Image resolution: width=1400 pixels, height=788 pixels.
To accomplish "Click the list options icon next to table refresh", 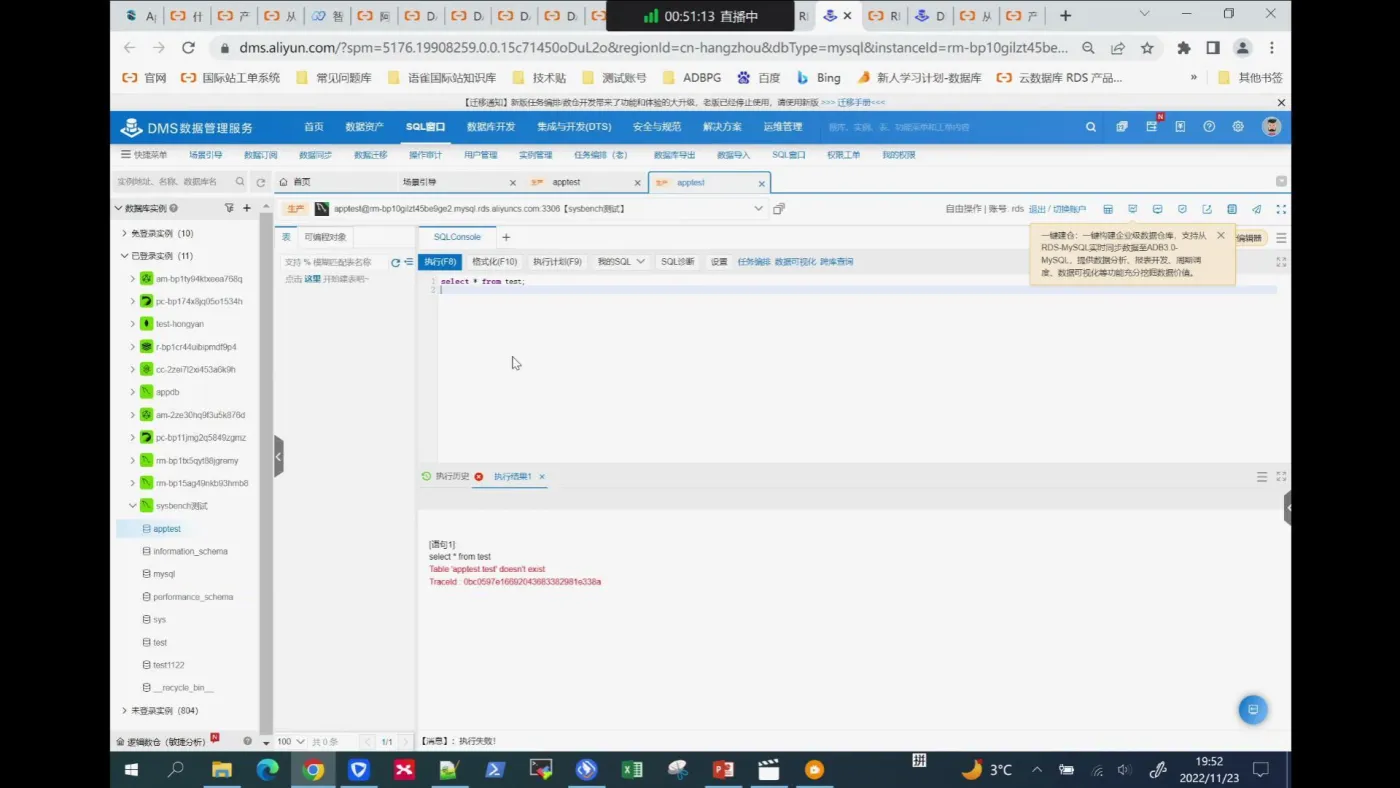I will pos(408,262).
